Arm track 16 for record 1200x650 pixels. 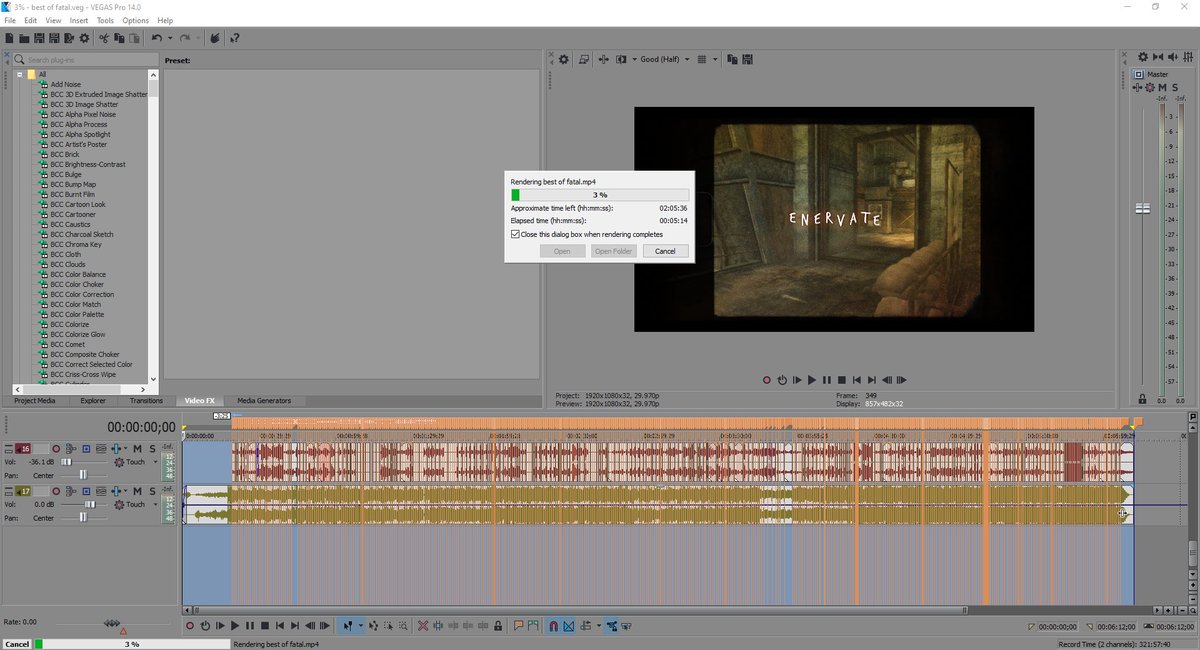[56, 448]
